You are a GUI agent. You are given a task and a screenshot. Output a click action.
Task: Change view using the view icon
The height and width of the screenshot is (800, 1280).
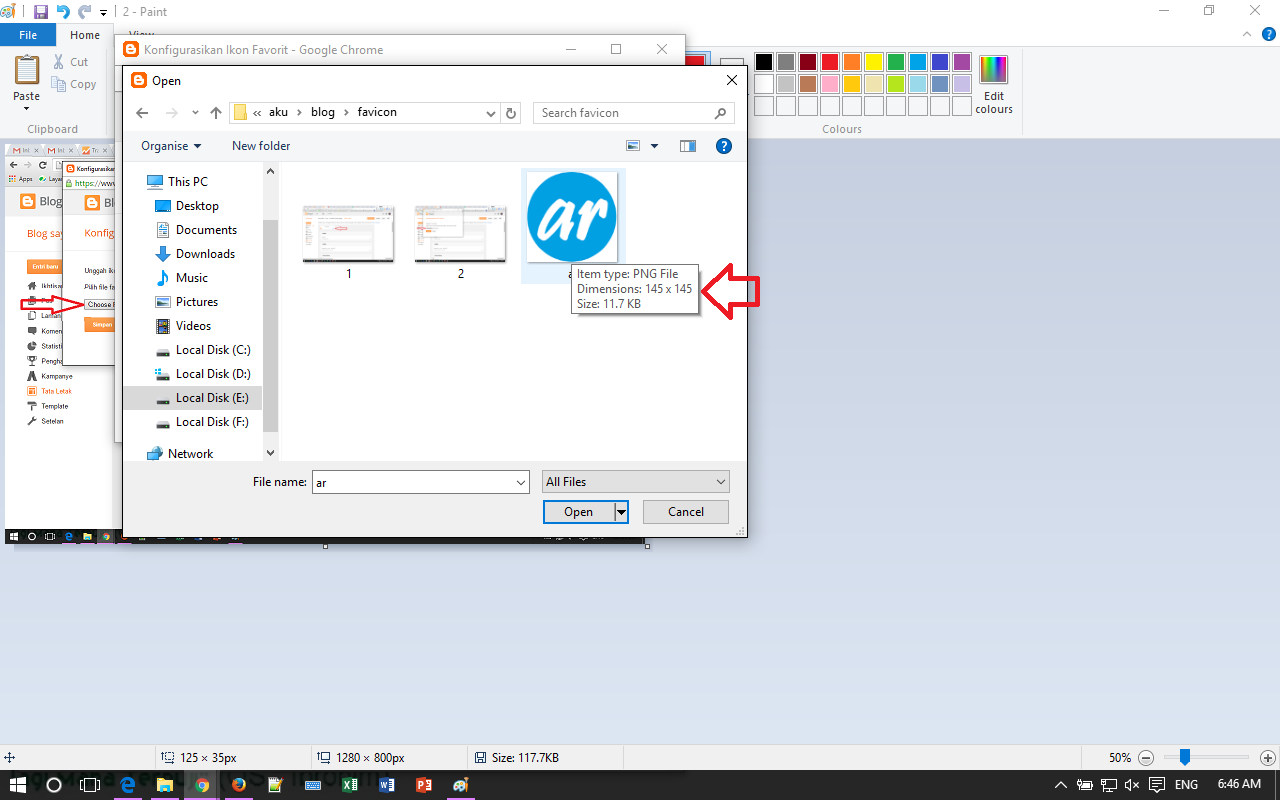pyautogui.click(x=633, y=146)
